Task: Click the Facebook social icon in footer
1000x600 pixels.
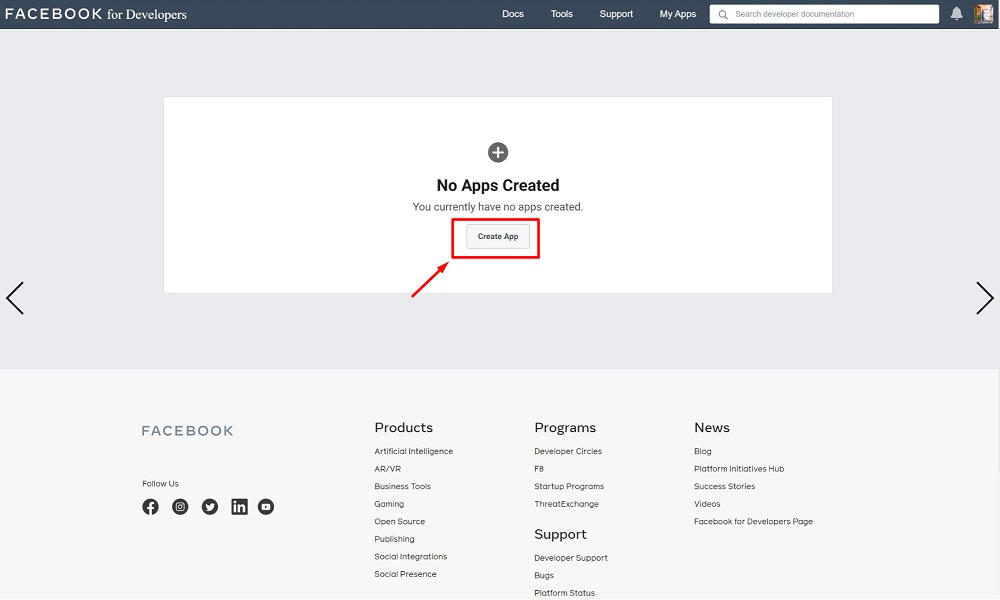Action: coord(150,507)
